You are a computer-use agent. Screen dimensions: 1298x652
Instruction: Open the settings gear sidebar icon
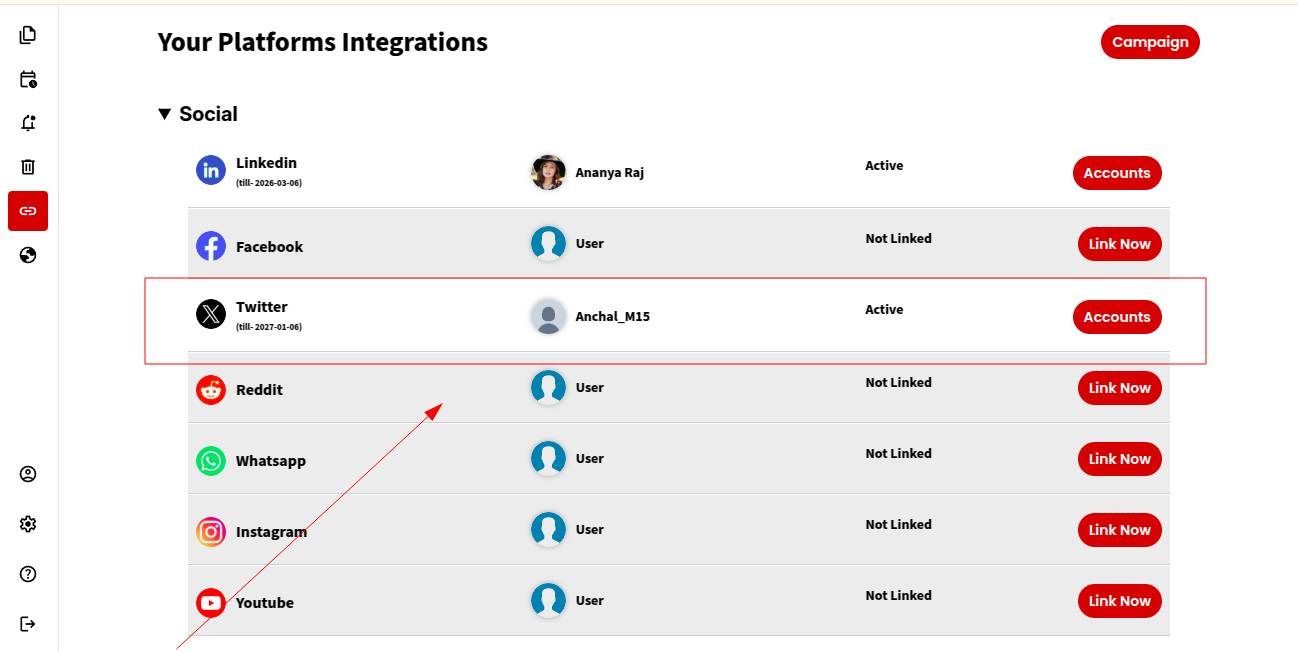tap(28, 524)
